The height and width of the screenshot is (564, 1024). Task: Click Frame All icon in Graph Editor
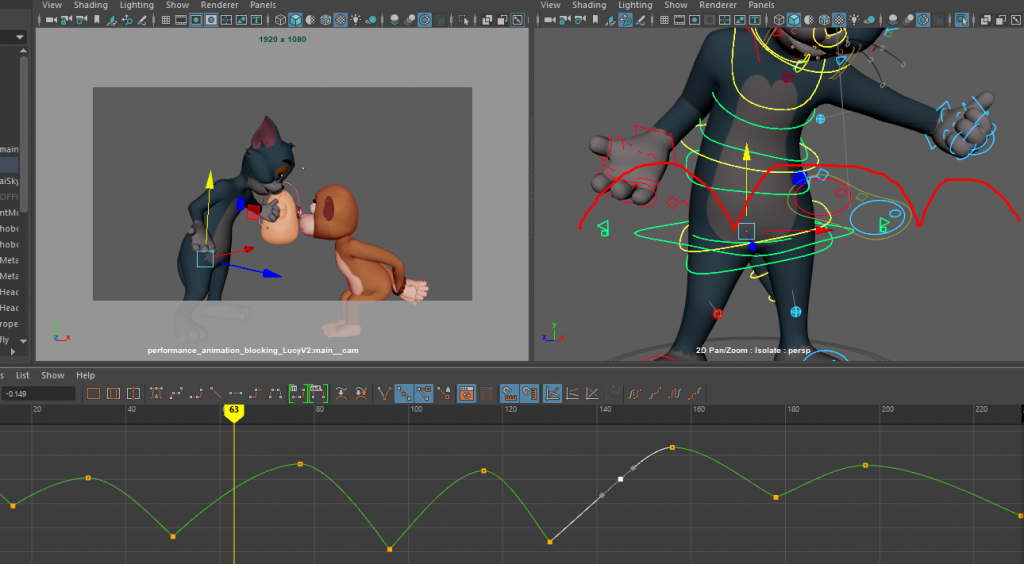(93, 394)
